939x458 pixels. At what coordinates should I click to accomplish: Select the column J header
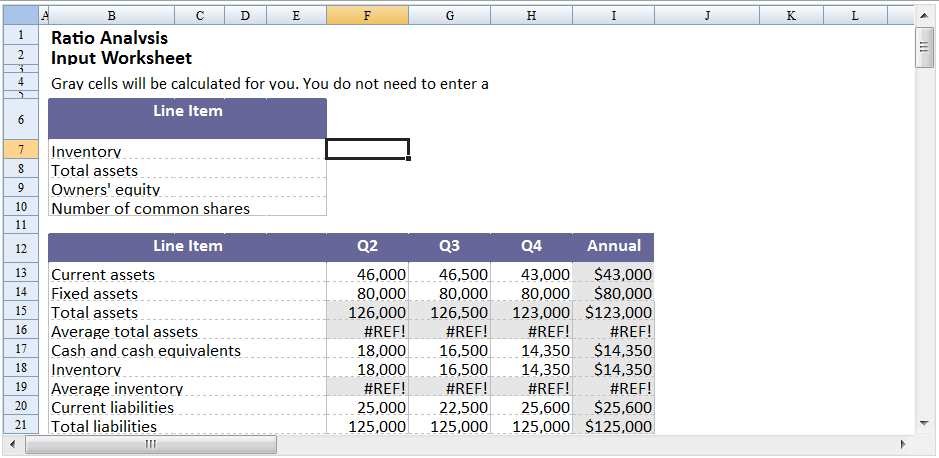(706, 15)
